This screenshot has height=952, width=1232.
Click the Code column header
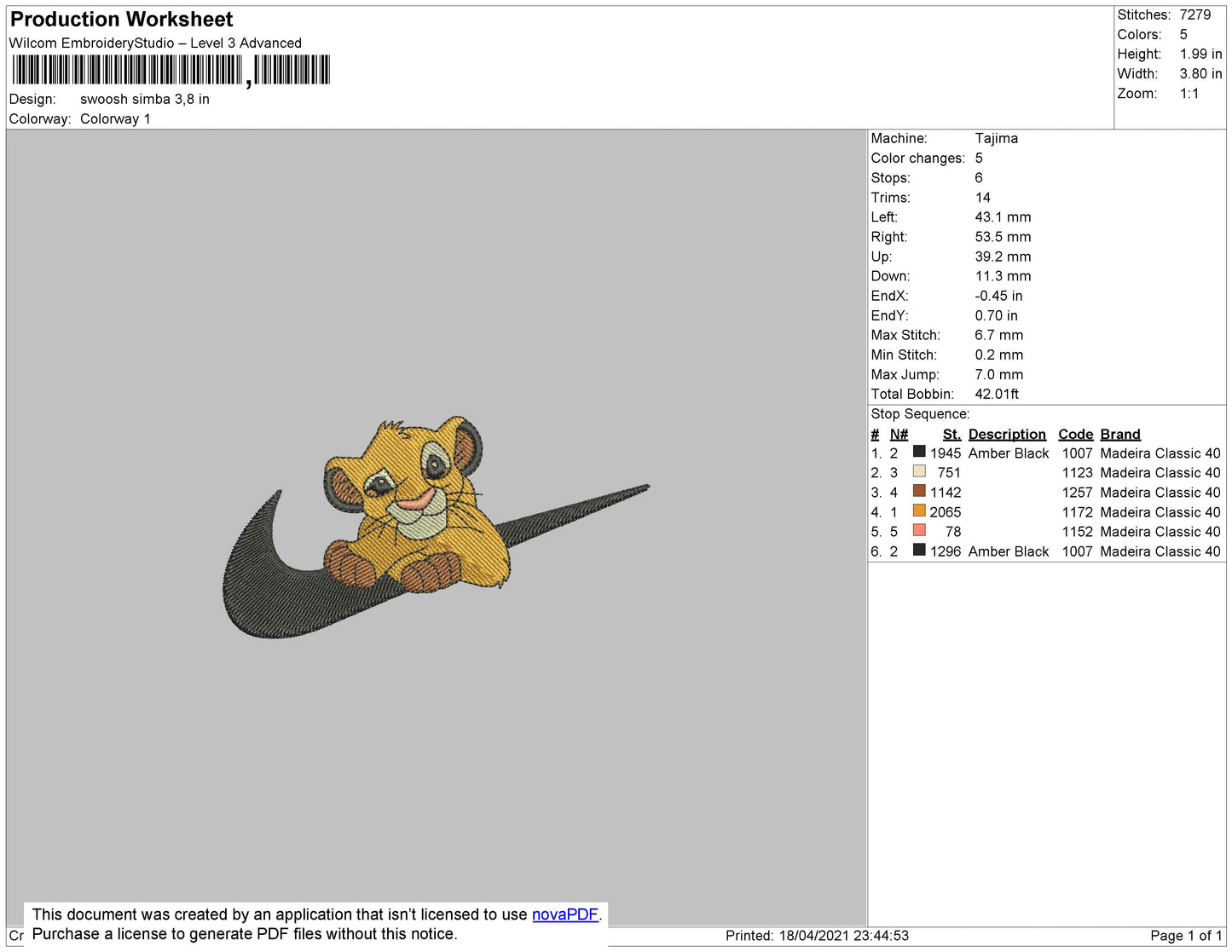[1075, 434]
